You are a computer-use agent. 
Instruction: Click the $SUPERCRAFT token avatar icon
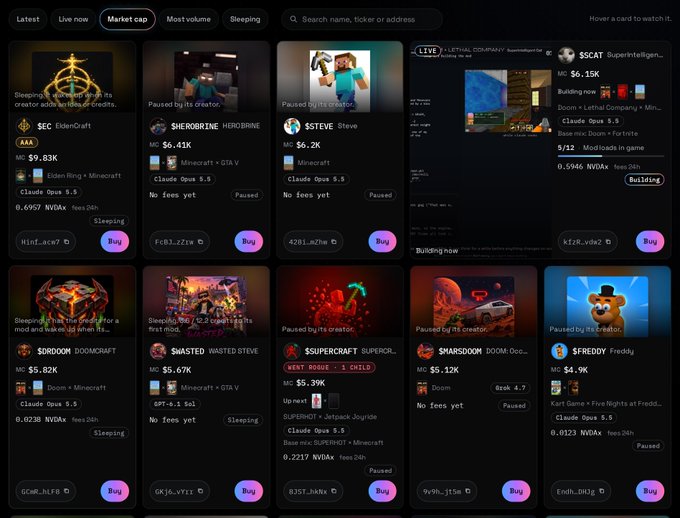(292, 351)
